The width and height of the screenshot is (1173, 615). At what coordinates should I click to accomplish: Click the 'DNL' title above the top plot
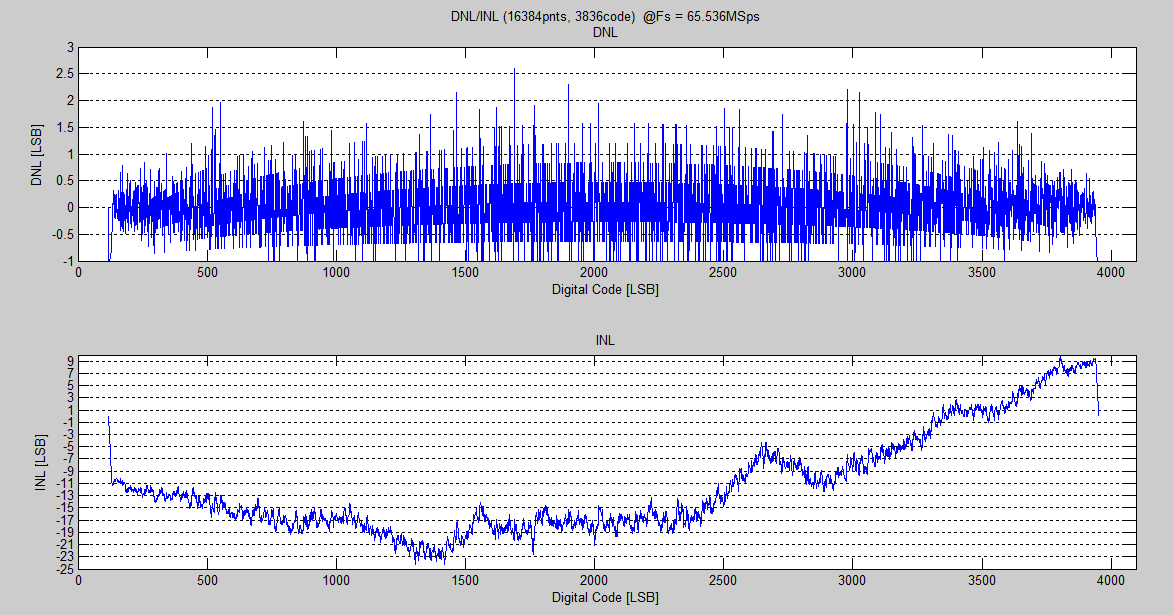pos(605,32)
